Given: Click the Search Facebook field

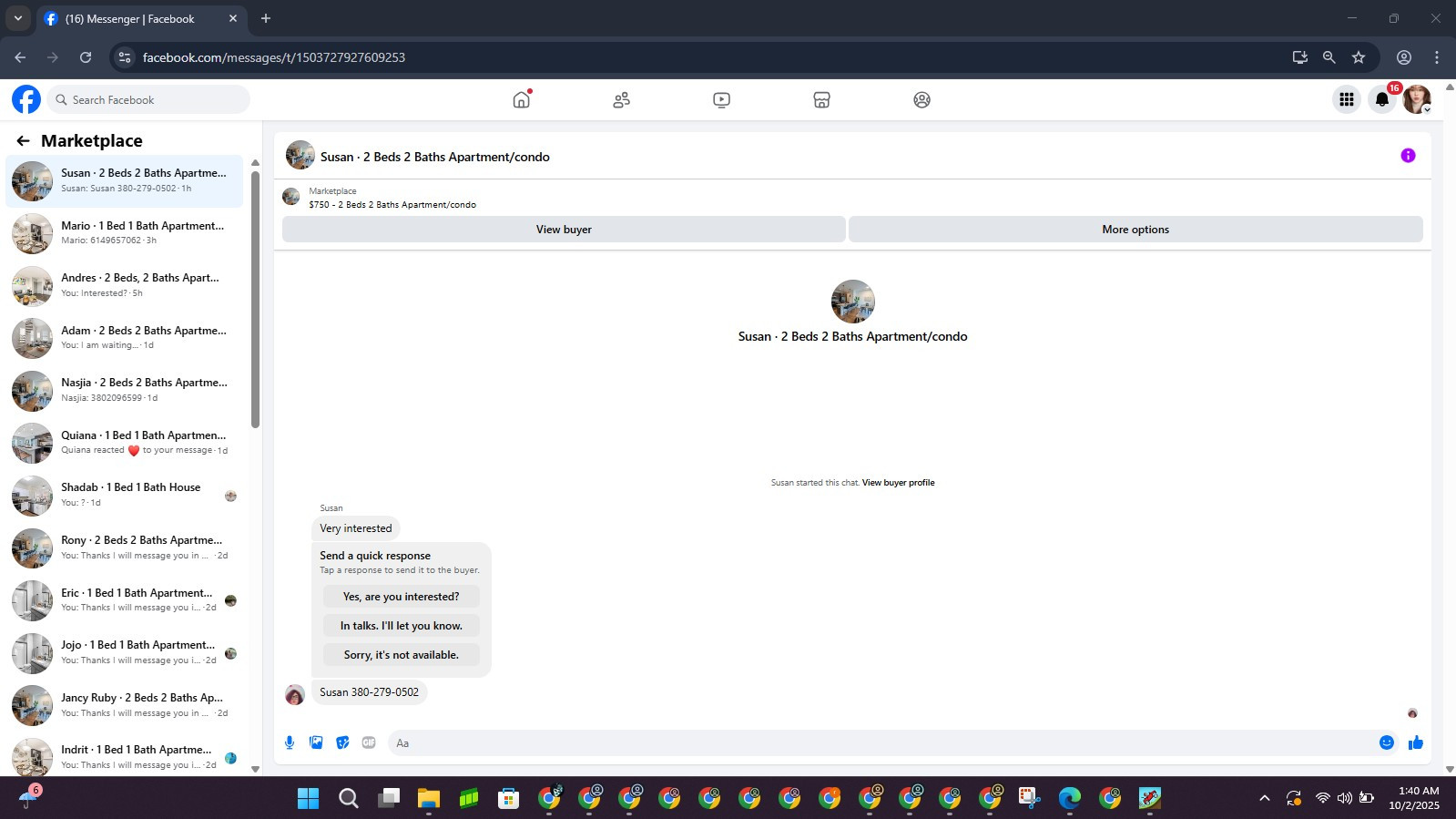Looking at the screenshot, I should (x=148, y=99).
